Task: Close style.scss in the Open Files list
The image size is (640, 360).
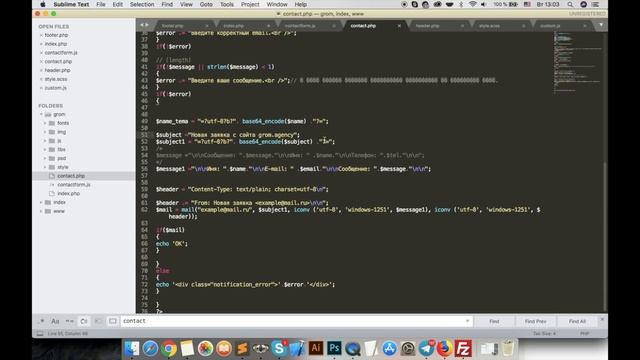Action: [x=41, y=79]
